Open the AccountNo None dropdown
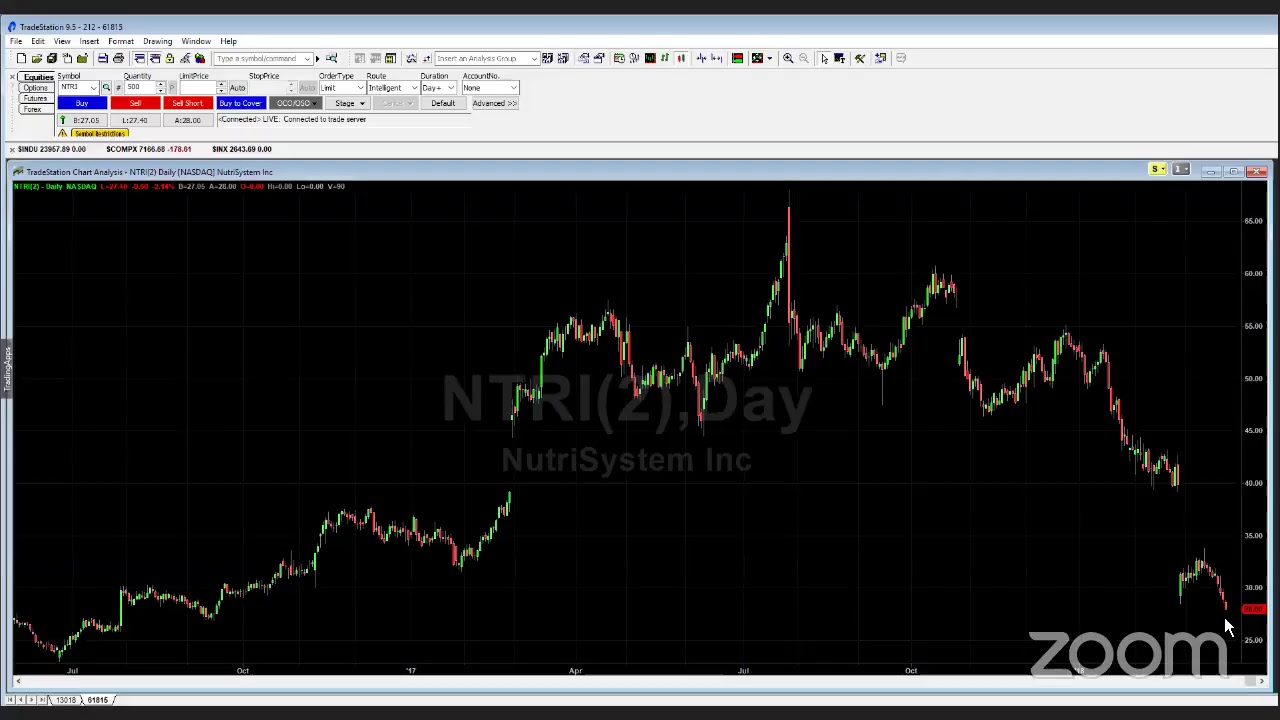Screen dimensions: 1280x720 pos(513,87)
